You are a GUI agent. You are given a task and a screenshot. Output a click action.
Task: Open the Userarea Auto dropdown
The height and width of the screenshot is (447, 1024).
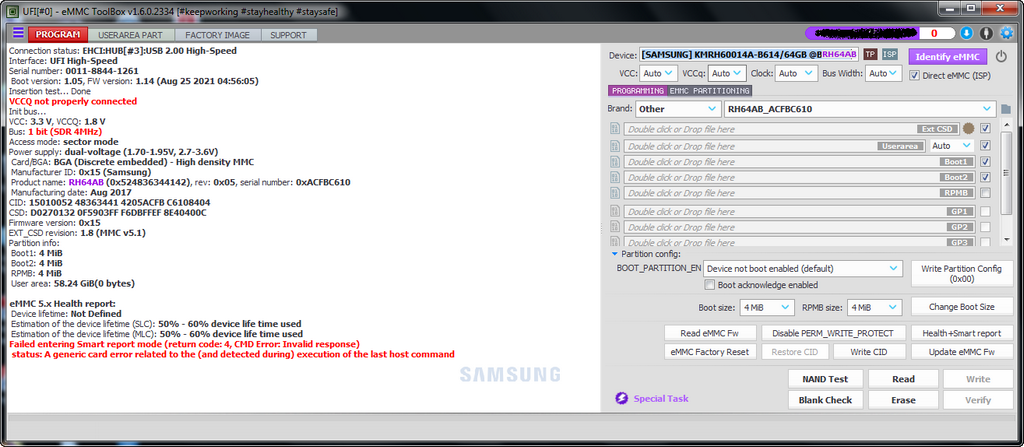(x=951, y=145)
